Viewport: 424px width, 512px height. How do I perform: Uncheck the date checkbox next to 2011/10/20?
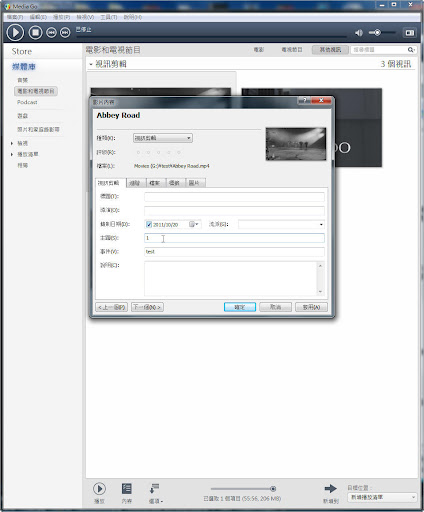[149, 225]
